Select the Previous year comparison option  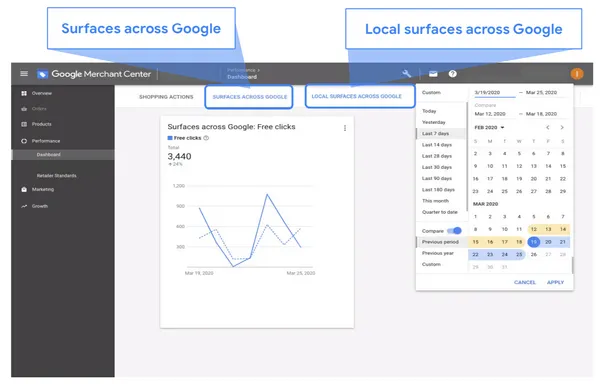tap(438, 253)
